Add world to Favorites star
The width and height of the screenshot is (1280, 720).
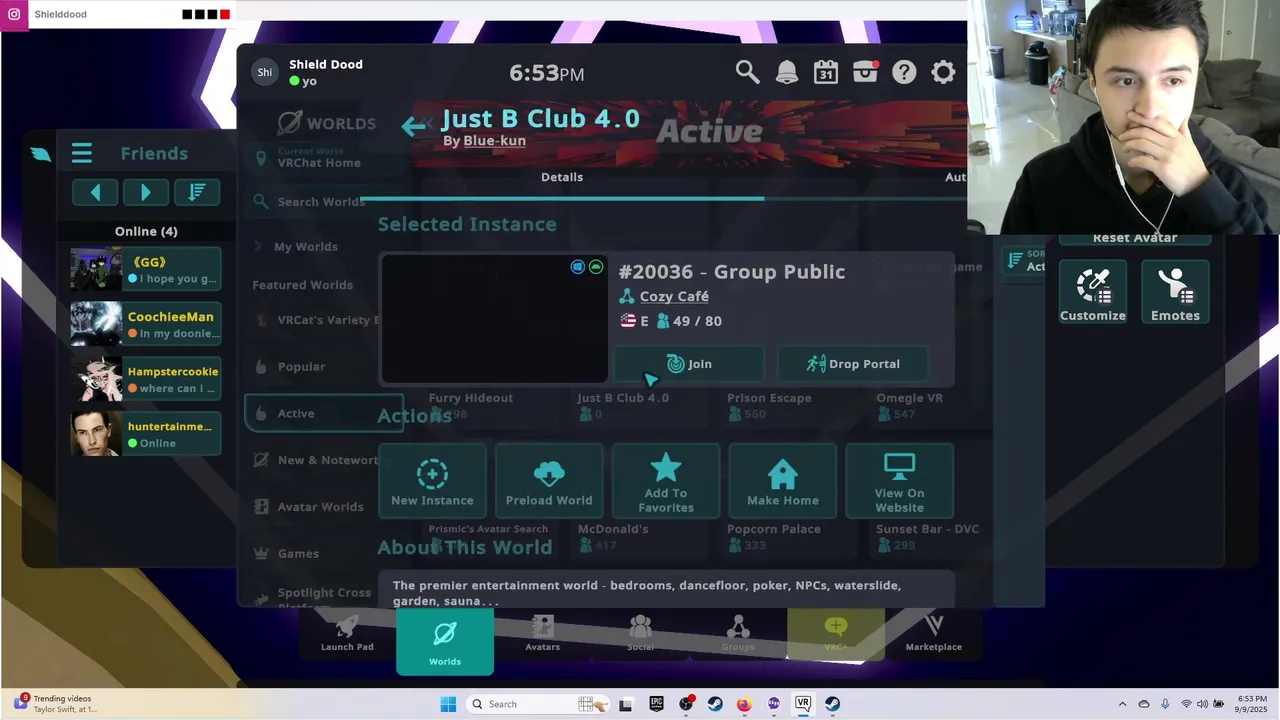666,481
